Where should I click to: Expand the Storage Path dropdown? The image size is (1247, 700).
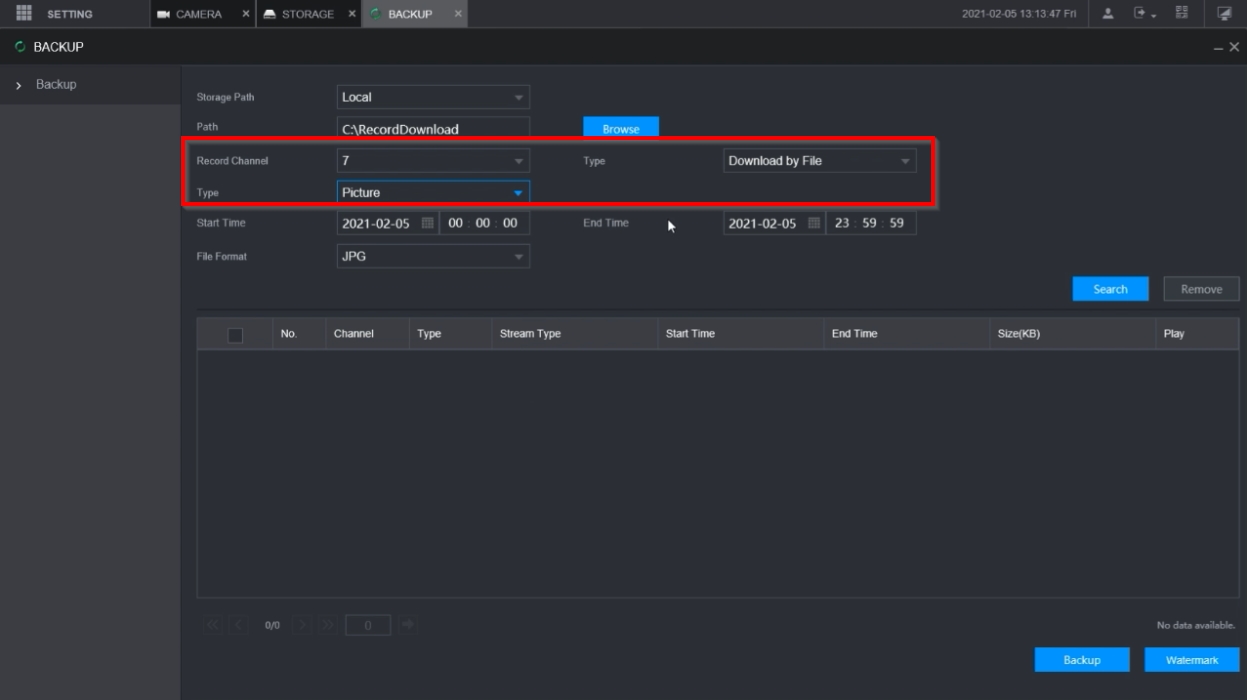tap(433, 97)
